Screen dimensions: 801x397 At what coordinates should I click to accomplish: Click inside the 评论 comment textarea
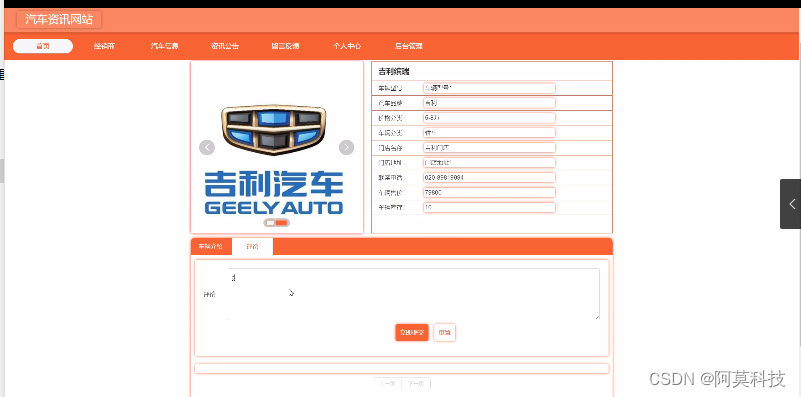(x=413, y=294)
